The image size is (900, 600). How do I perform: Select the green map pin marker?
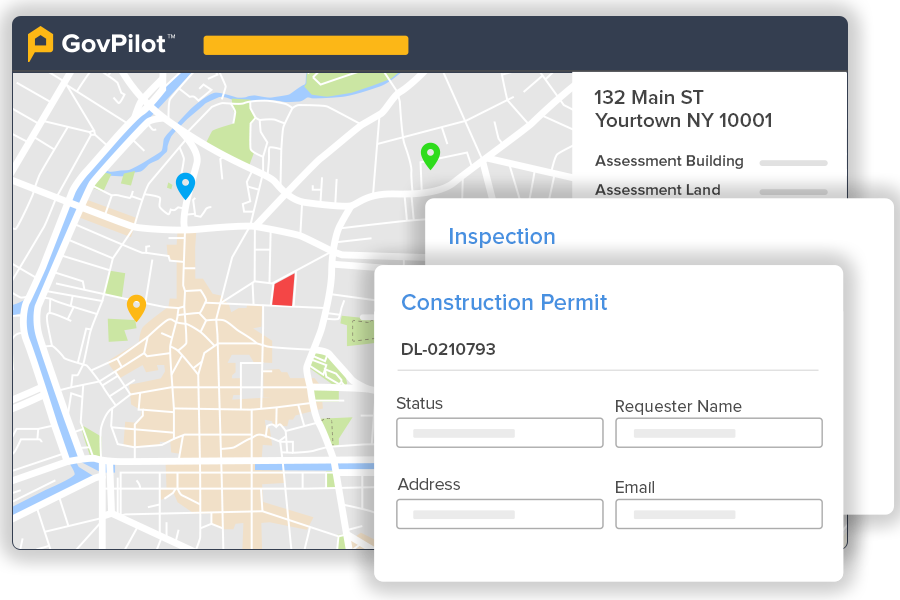coord(430,157)
